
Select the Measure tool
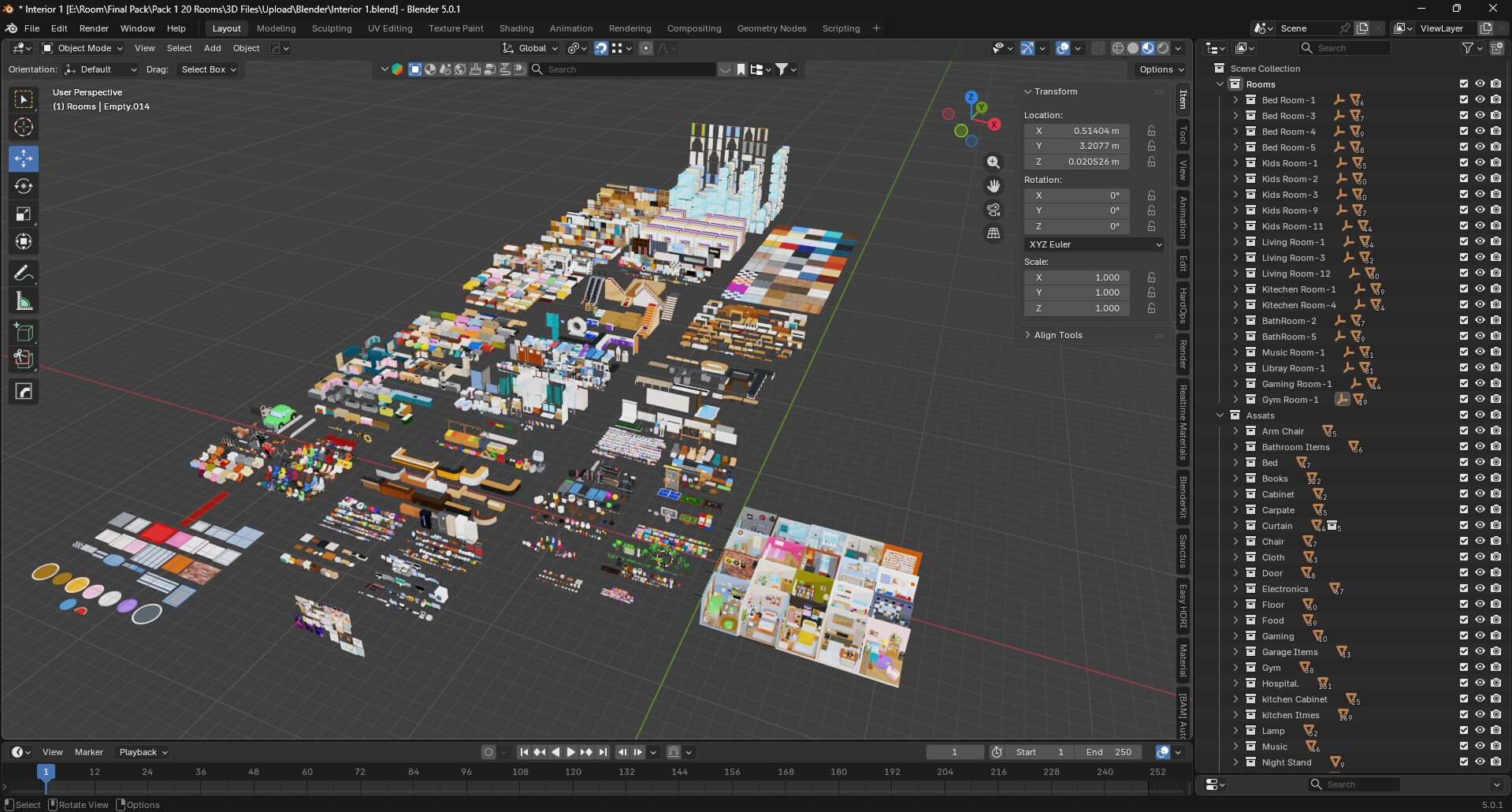coord(24,301)
